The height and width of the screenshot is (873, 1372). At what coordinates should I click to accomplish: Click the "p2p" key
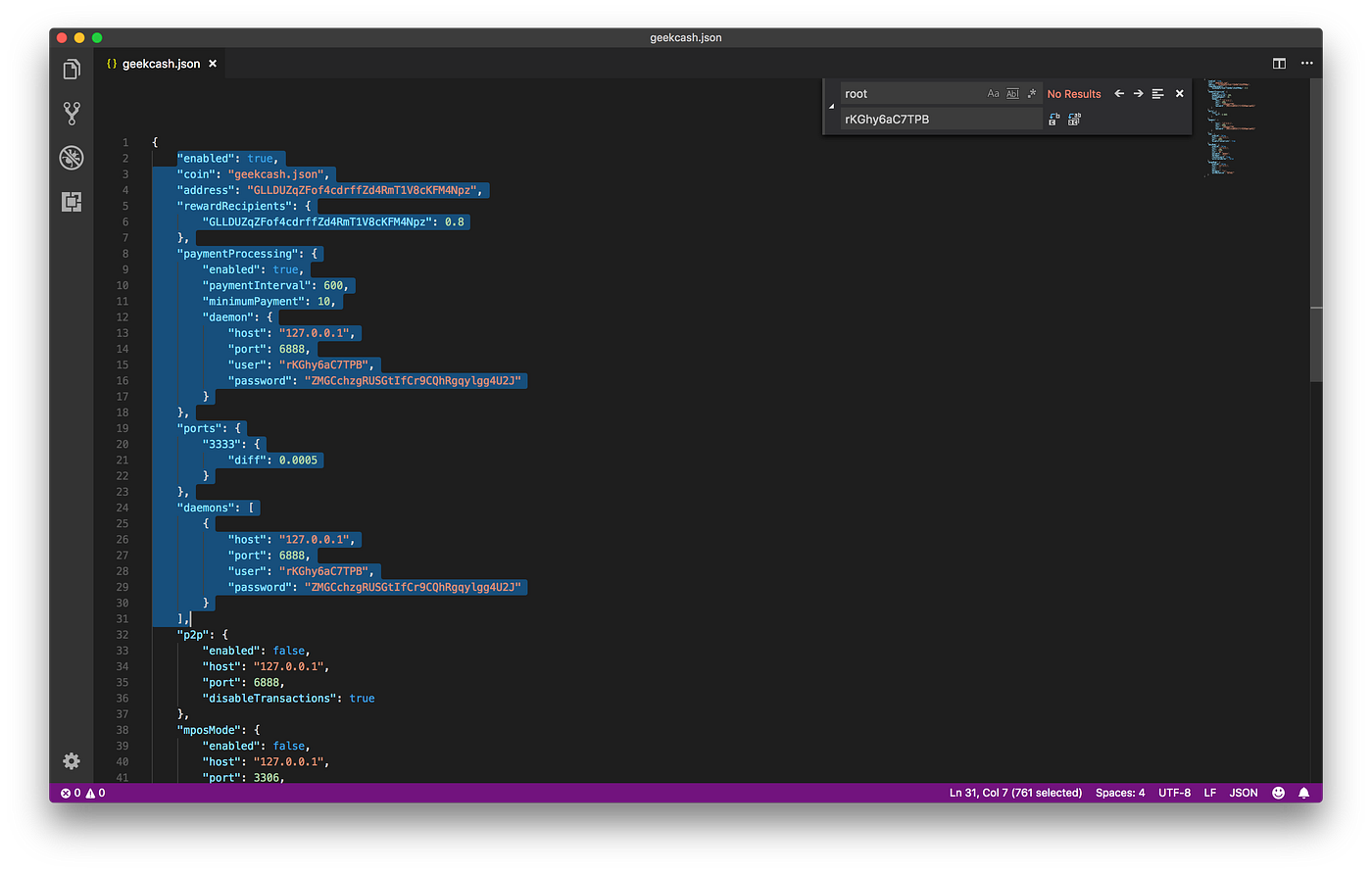pyautogui.click(x=193, y=635)
